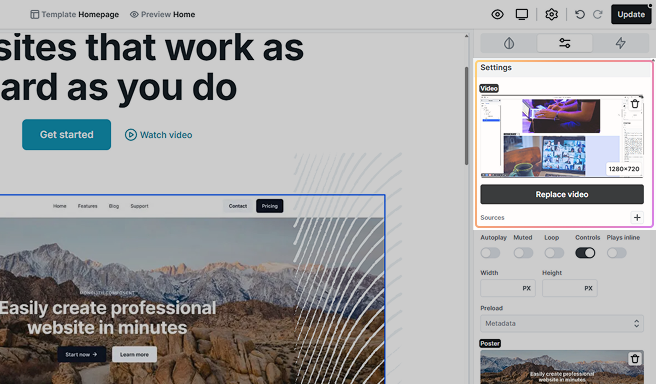The height and width of the screenshot is (384, 656).
Task: Open the desktop device view icon
Action: [x=522, y=15]
